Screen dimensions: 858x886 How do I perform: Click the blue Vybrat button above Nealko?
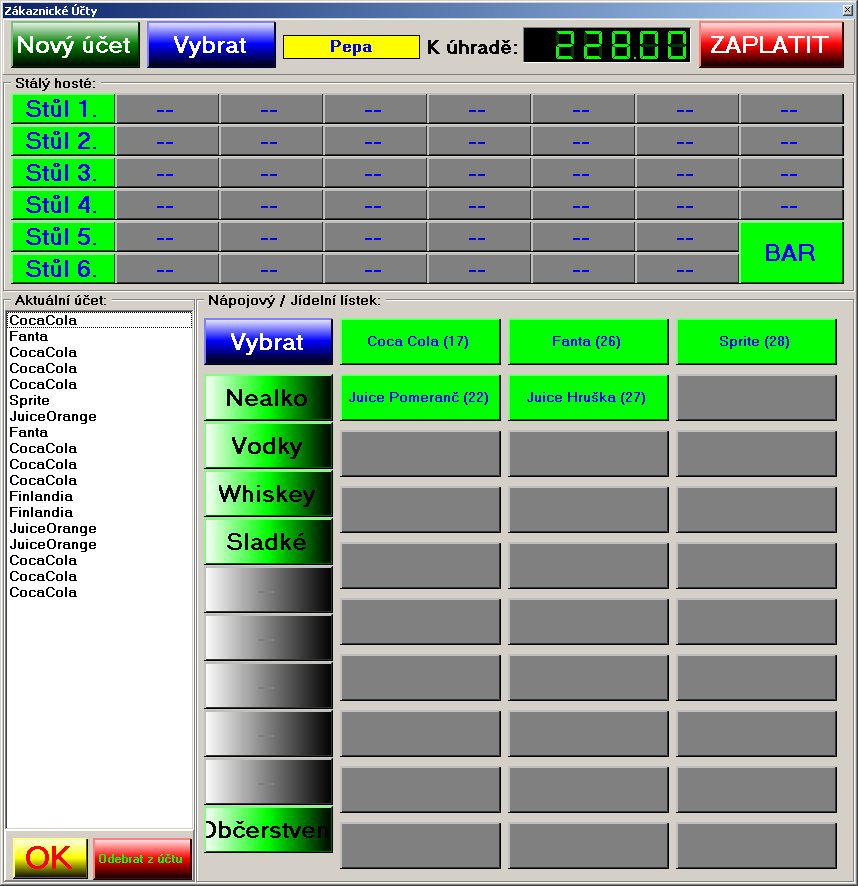268,342
